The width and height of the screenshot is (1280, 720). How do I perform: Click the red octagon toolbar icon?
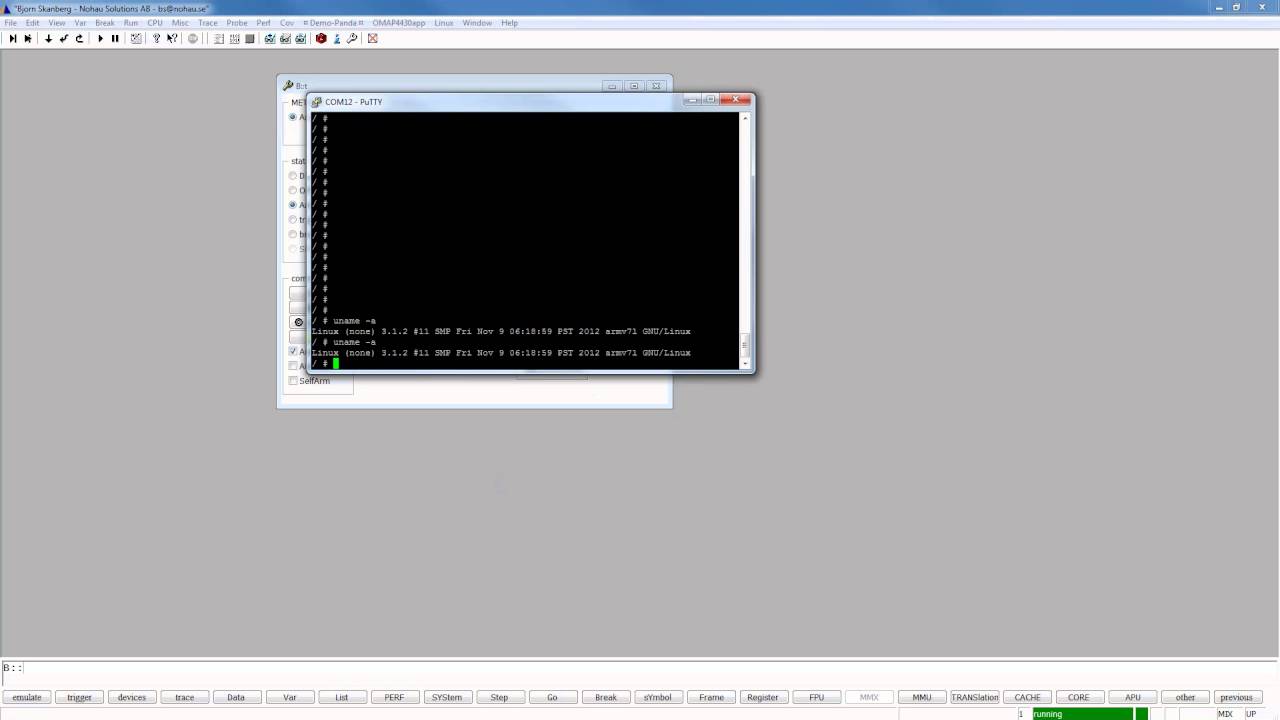coord(321,38)
